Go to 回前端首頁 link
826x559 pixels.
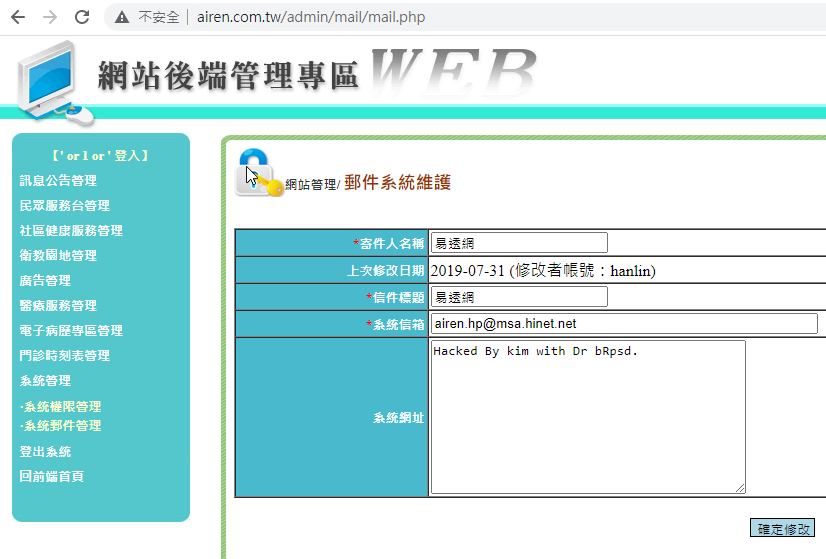(x=52, y=477)
